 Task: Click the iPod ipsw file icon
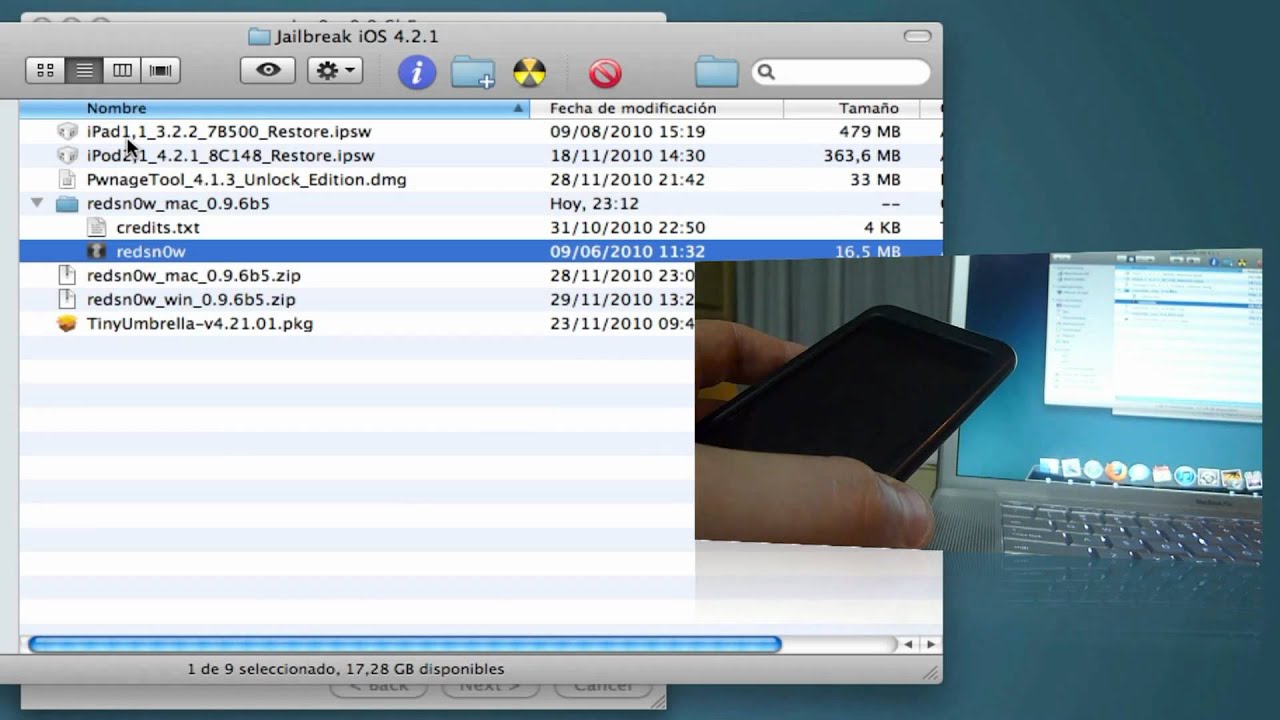pyautogui.click(x=67, y=155)
